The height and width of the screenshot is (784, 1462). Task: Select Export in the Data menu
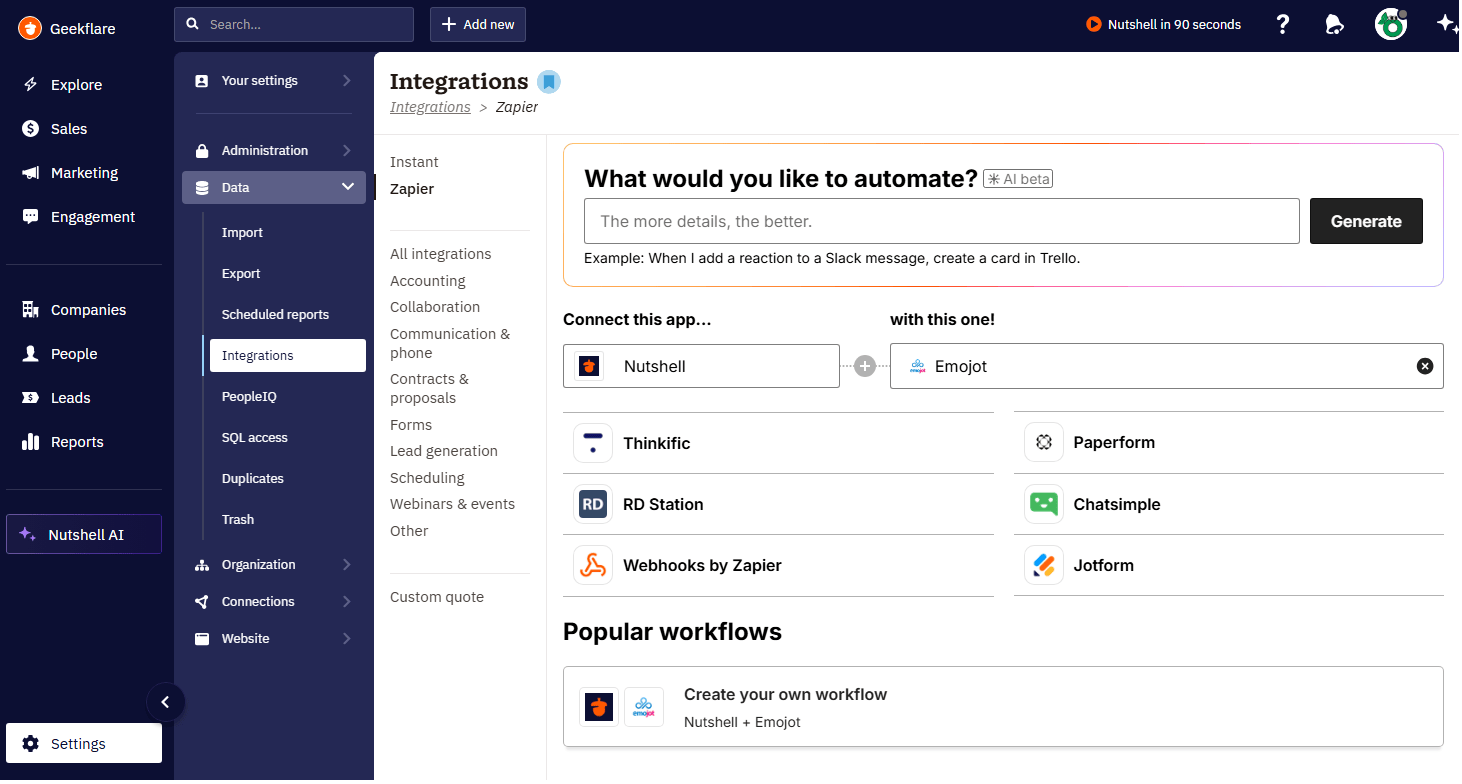(x=241, y=273)
